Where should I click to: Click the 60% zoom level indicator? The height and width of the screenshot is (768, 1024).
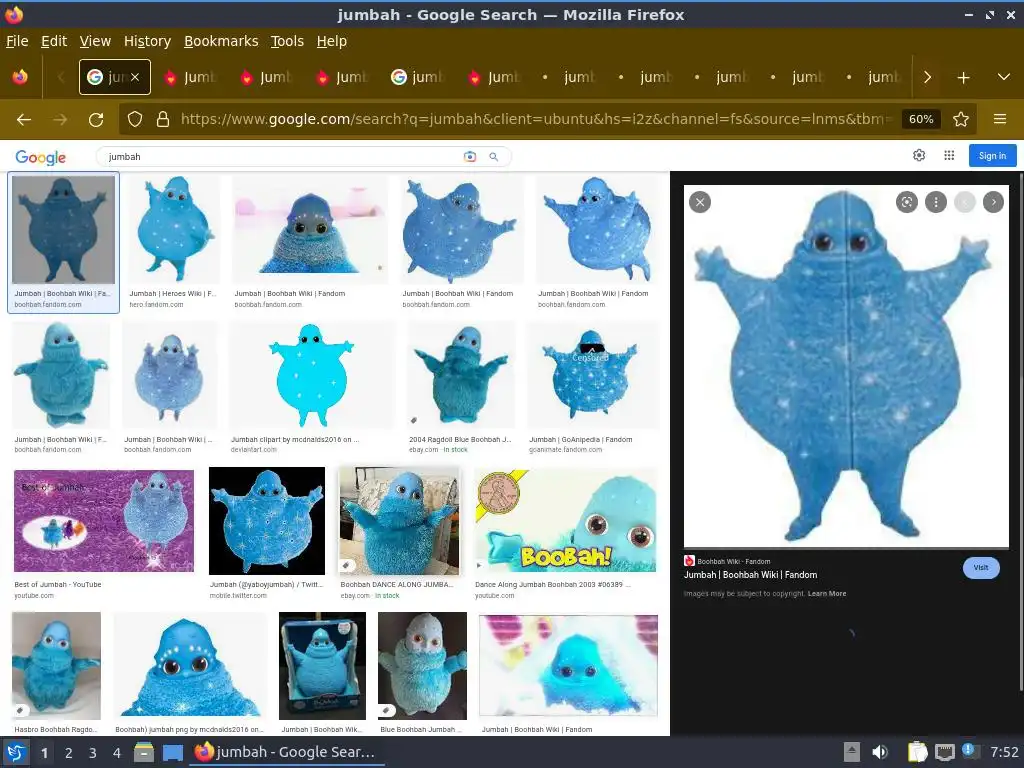921,119
